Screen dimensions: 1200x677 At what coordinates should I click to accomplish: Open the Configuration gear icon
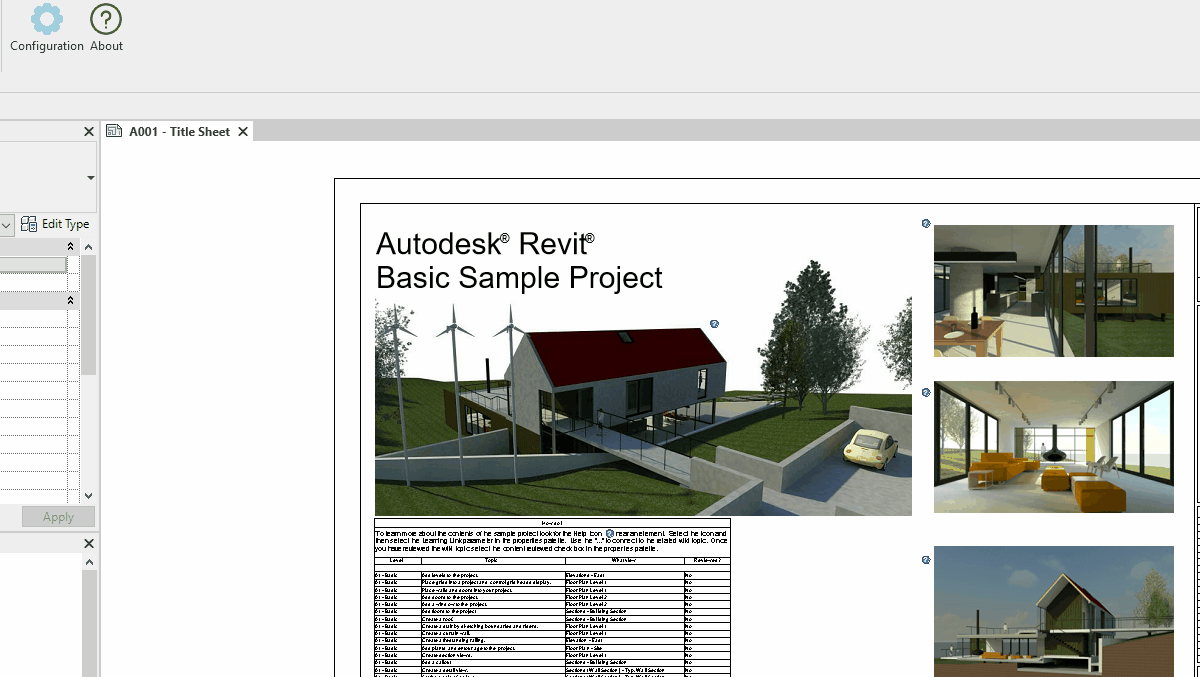click(46, 19)
